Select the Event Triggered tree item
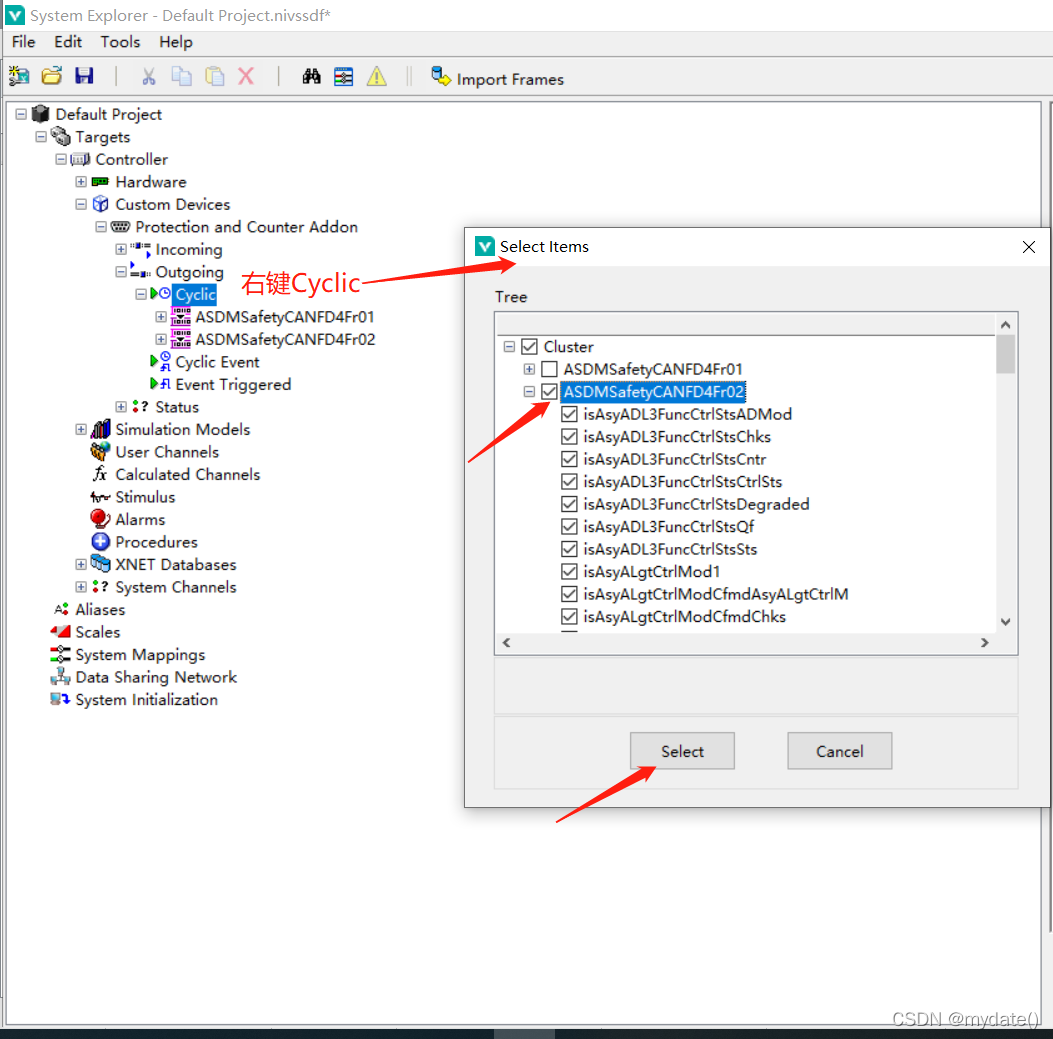Viewport: 1053px width, 1039px height. (x=233, y=385)
